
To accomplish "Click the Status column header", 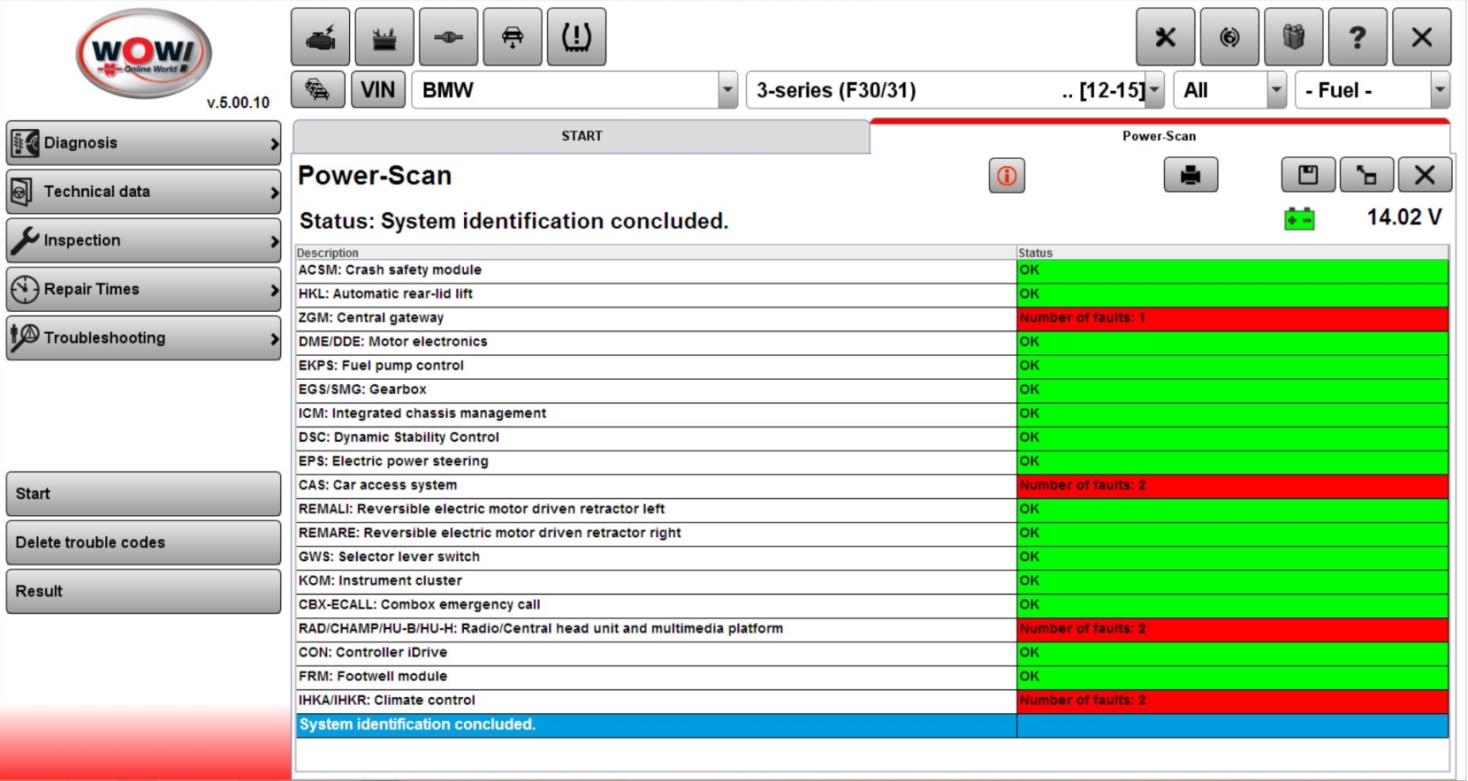I will point(1232,253).
